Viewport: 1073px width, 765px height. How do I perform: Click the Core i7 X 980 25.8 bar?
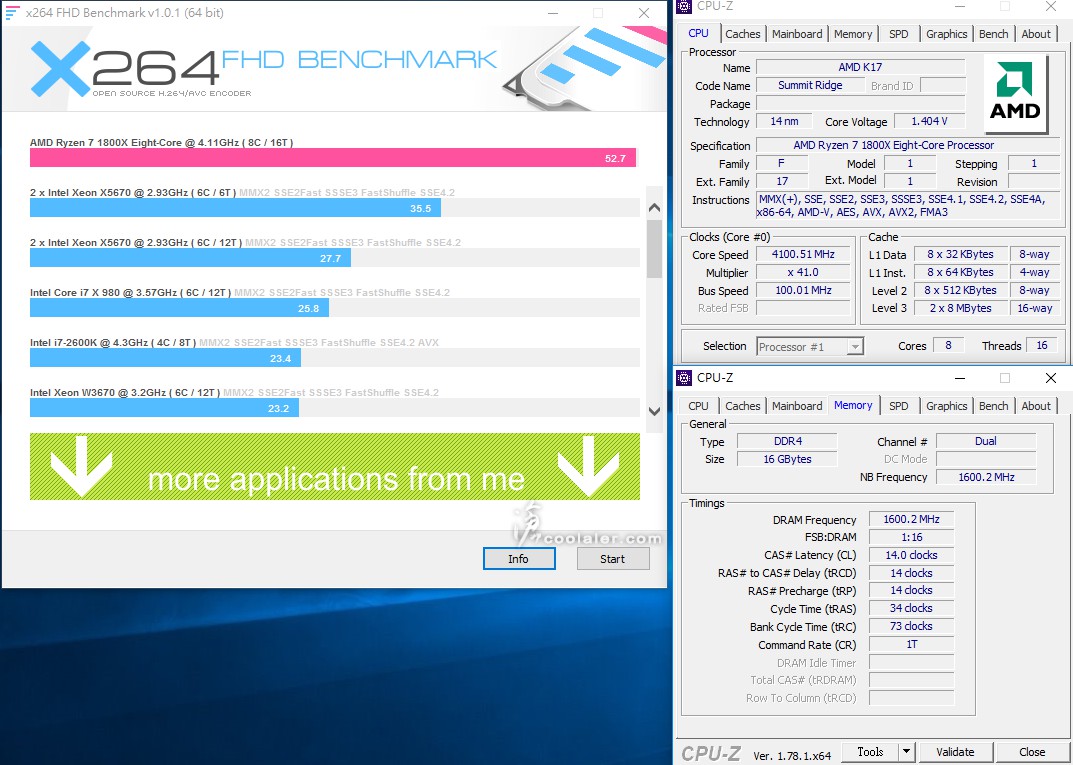click(x=179, y=308)
